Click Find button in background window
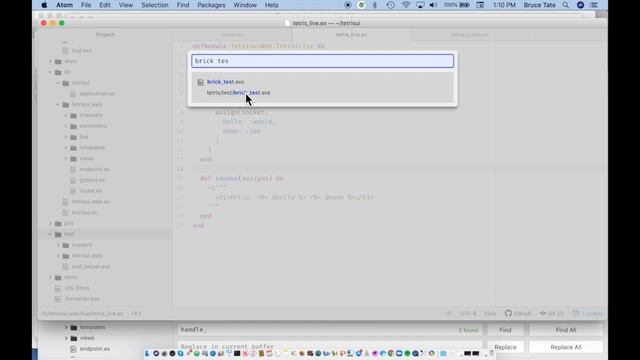The height and width of the screenshot is (360, 640). [x=505, y=330]
